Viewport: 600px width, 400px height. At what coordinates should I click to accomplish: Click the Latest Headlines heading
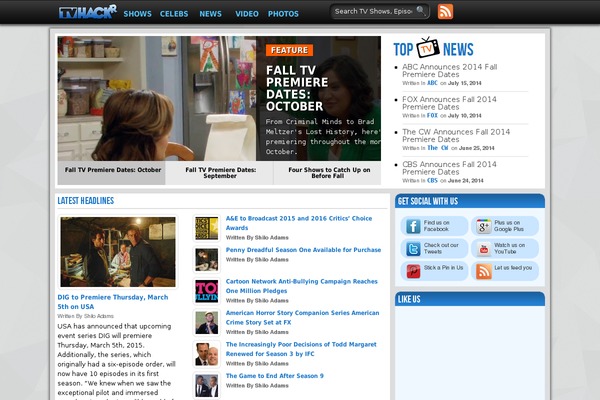tap(86, 201)
